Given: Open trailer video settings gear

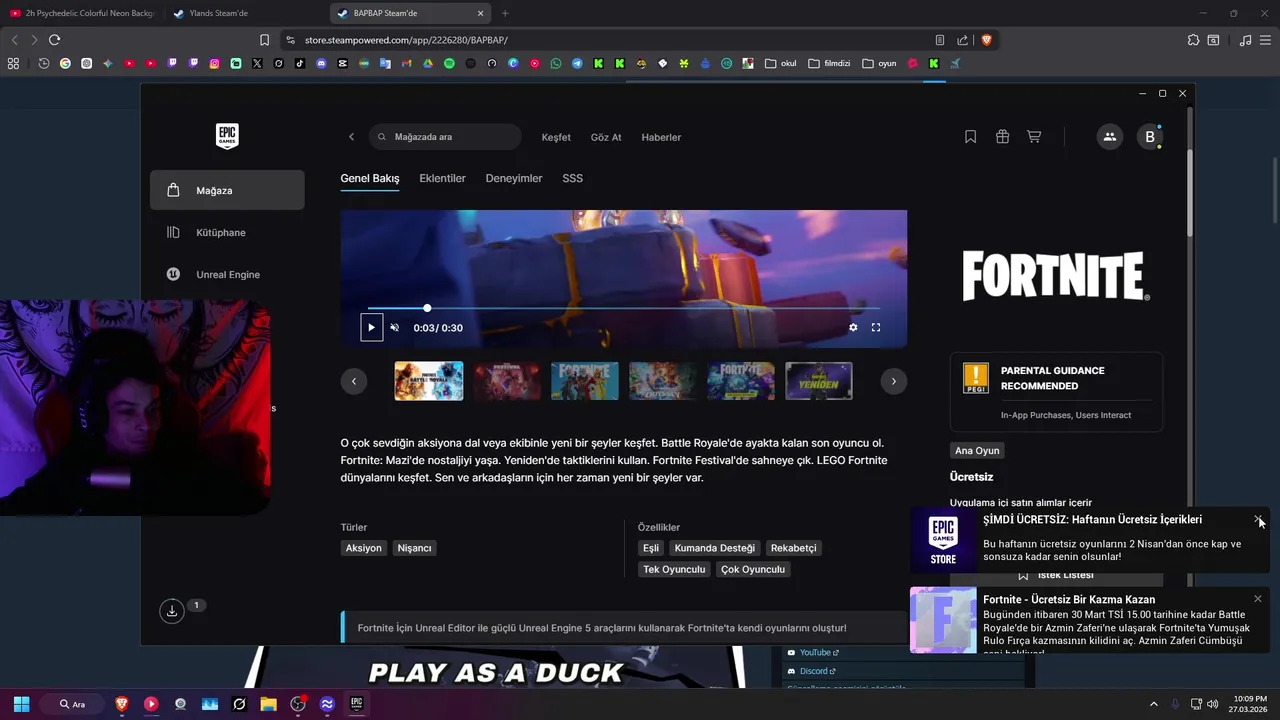Looking at the screenshot, I should coord(853,327).
